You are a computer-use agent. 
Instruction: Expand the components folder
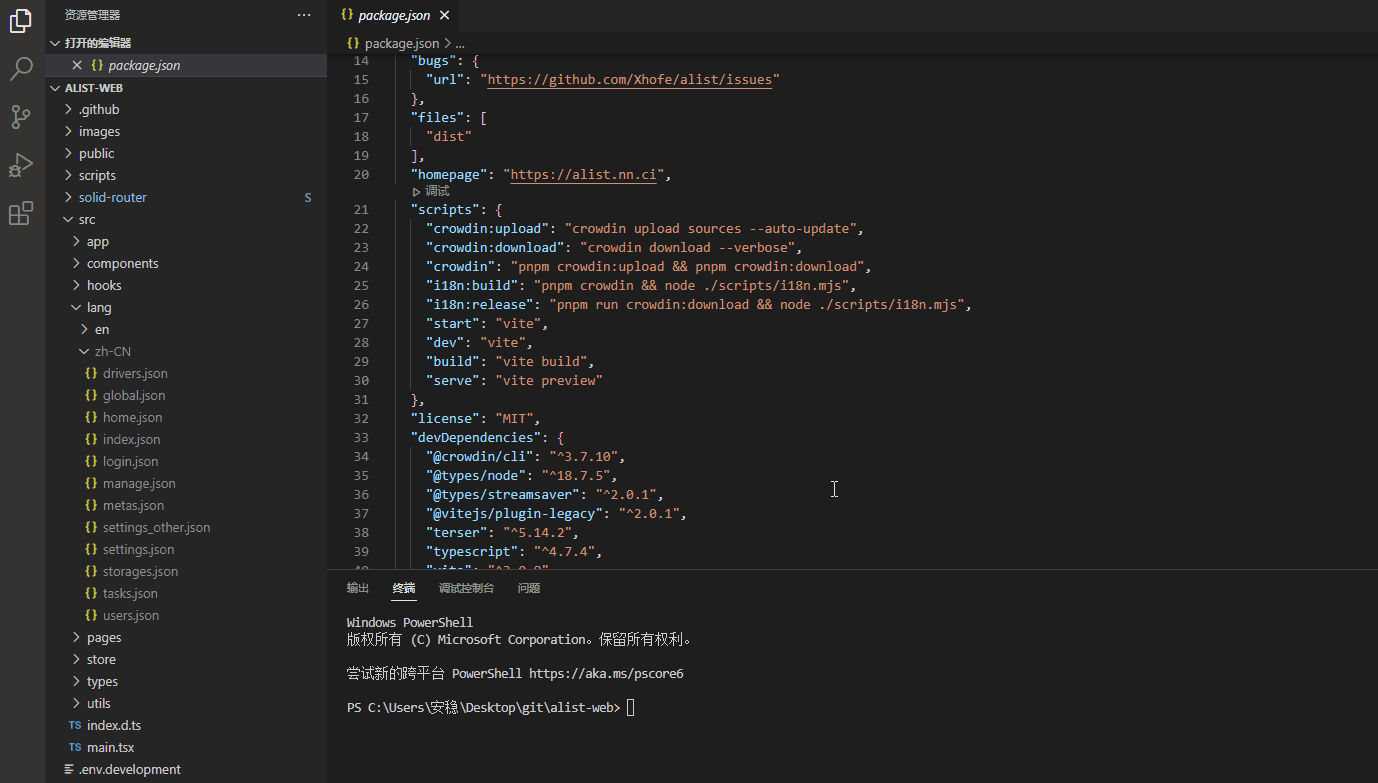click(x=122, y=263)
